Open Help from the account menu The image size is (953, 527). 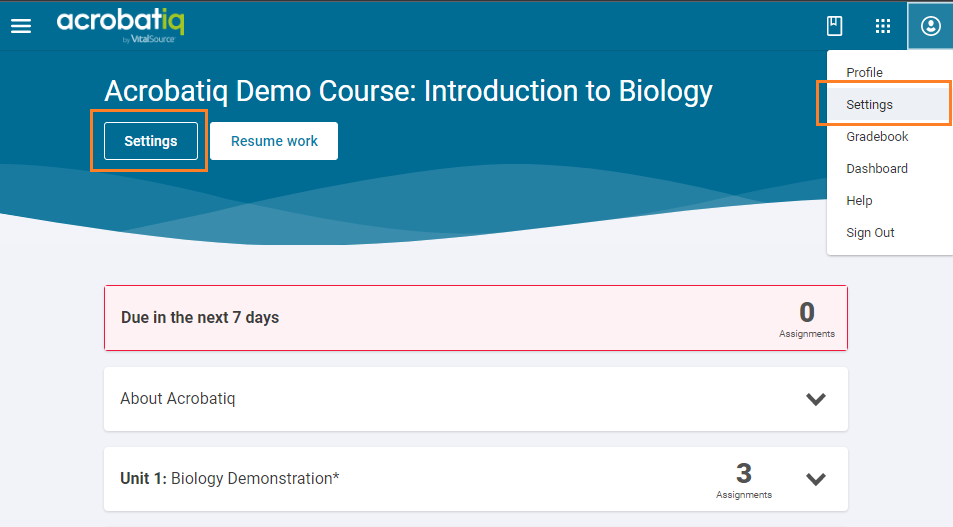tap(859, 201)
